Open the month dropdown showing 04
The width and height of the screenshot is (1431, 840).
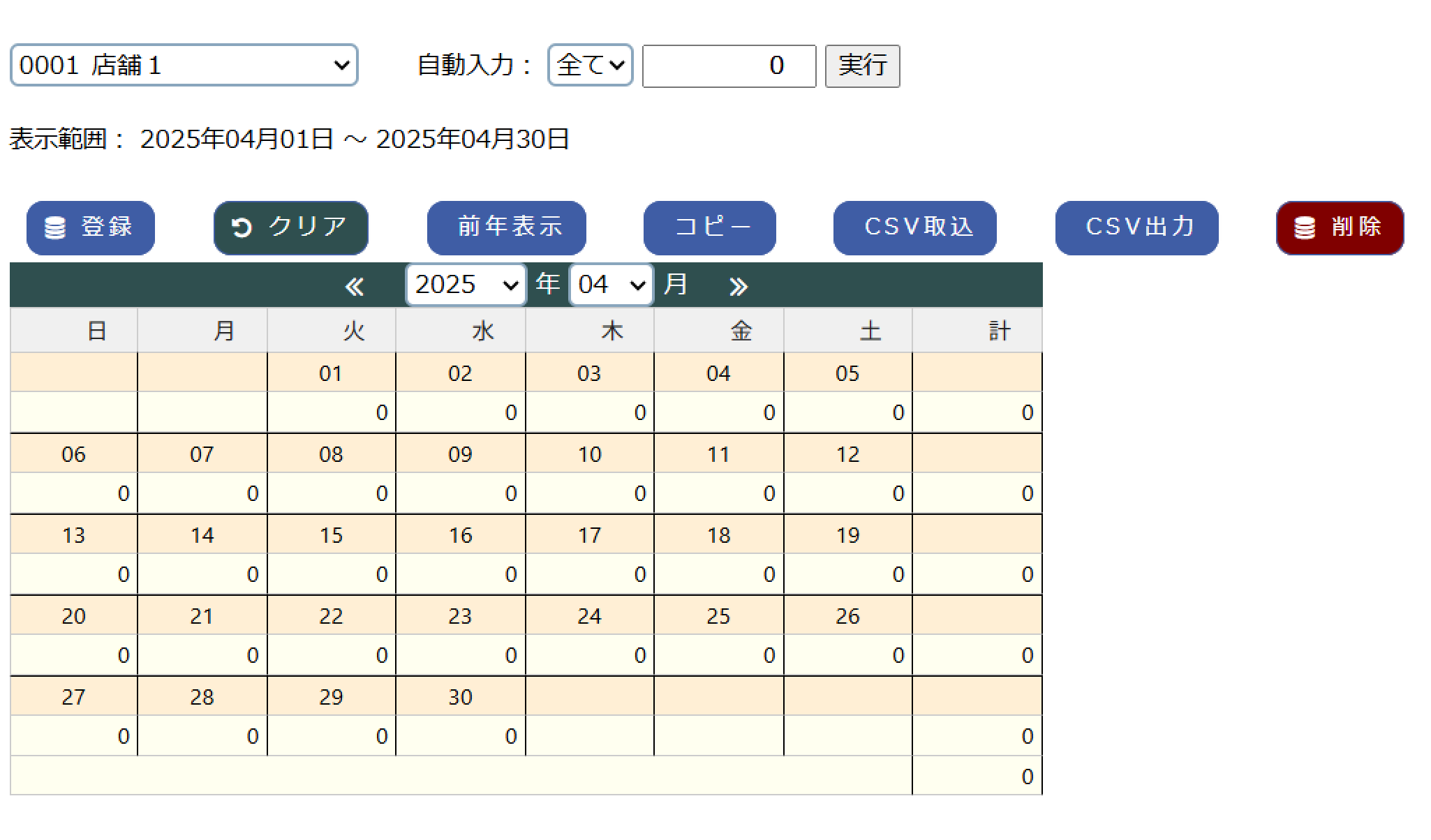(611, 284)
